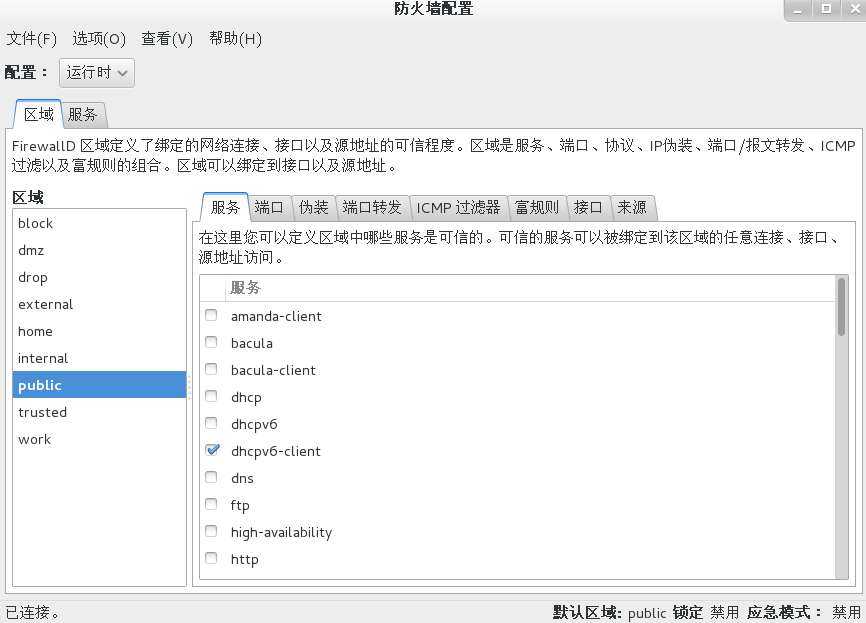This screenshot has width=866, height=623.
Task: Click the 锁定 禁用 status entry
Action: click(706, 613)
